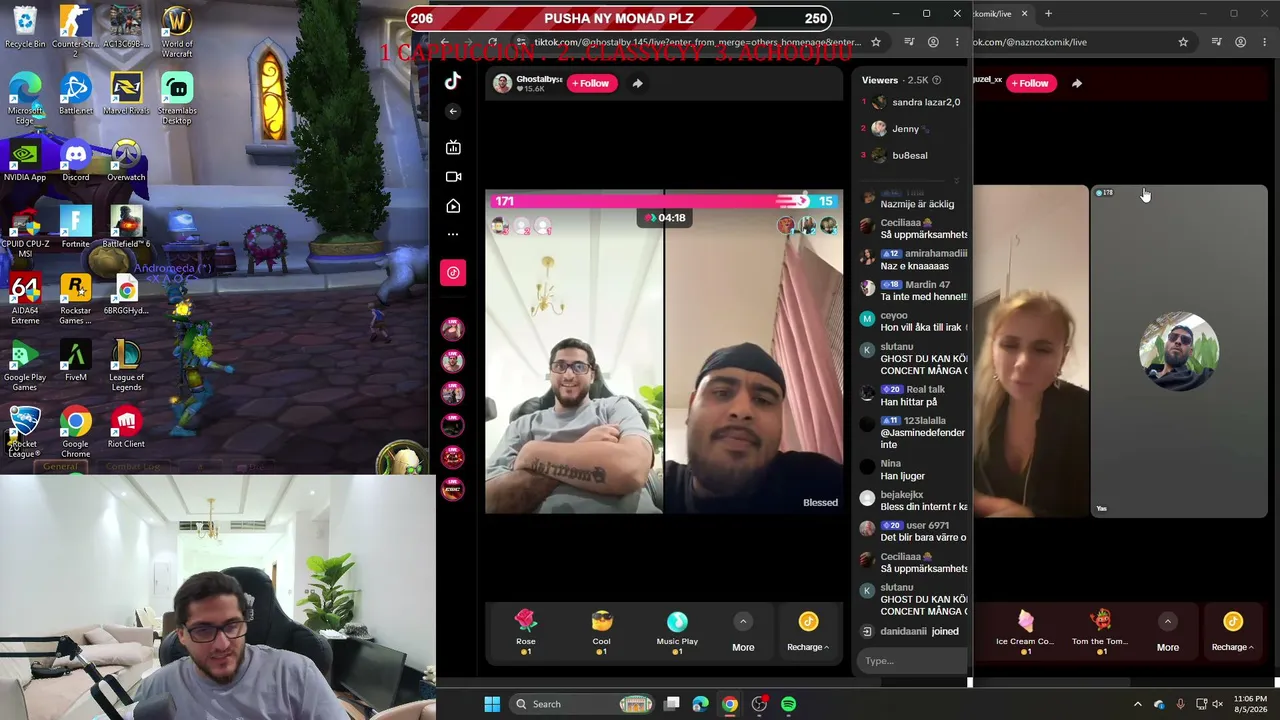Open Streamlabs Desktop shortcut

[177, 99]
